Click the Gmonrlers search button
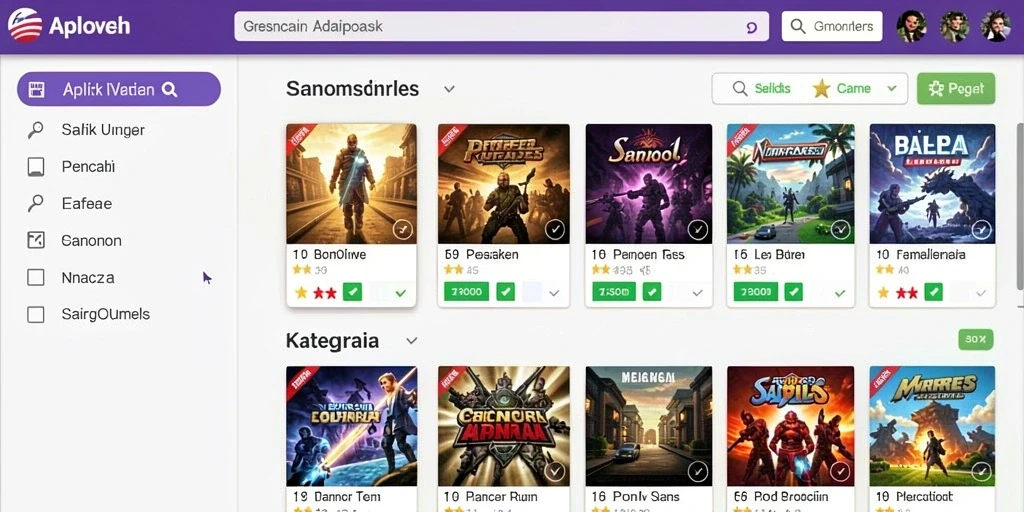 (832, 26)
